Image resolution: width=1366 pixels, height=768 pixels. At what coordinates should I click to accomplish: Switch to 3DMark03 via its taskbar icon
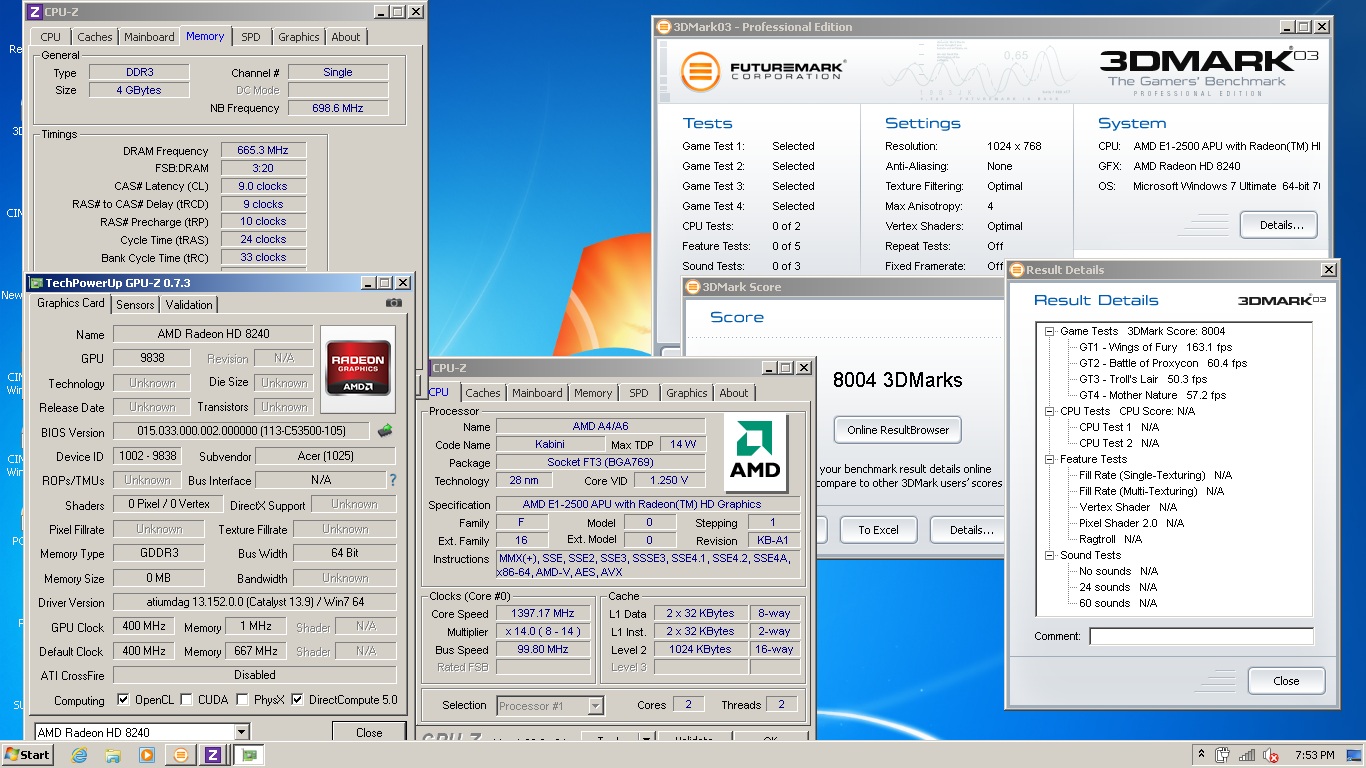pyautogui.click(x=181, y=755)
